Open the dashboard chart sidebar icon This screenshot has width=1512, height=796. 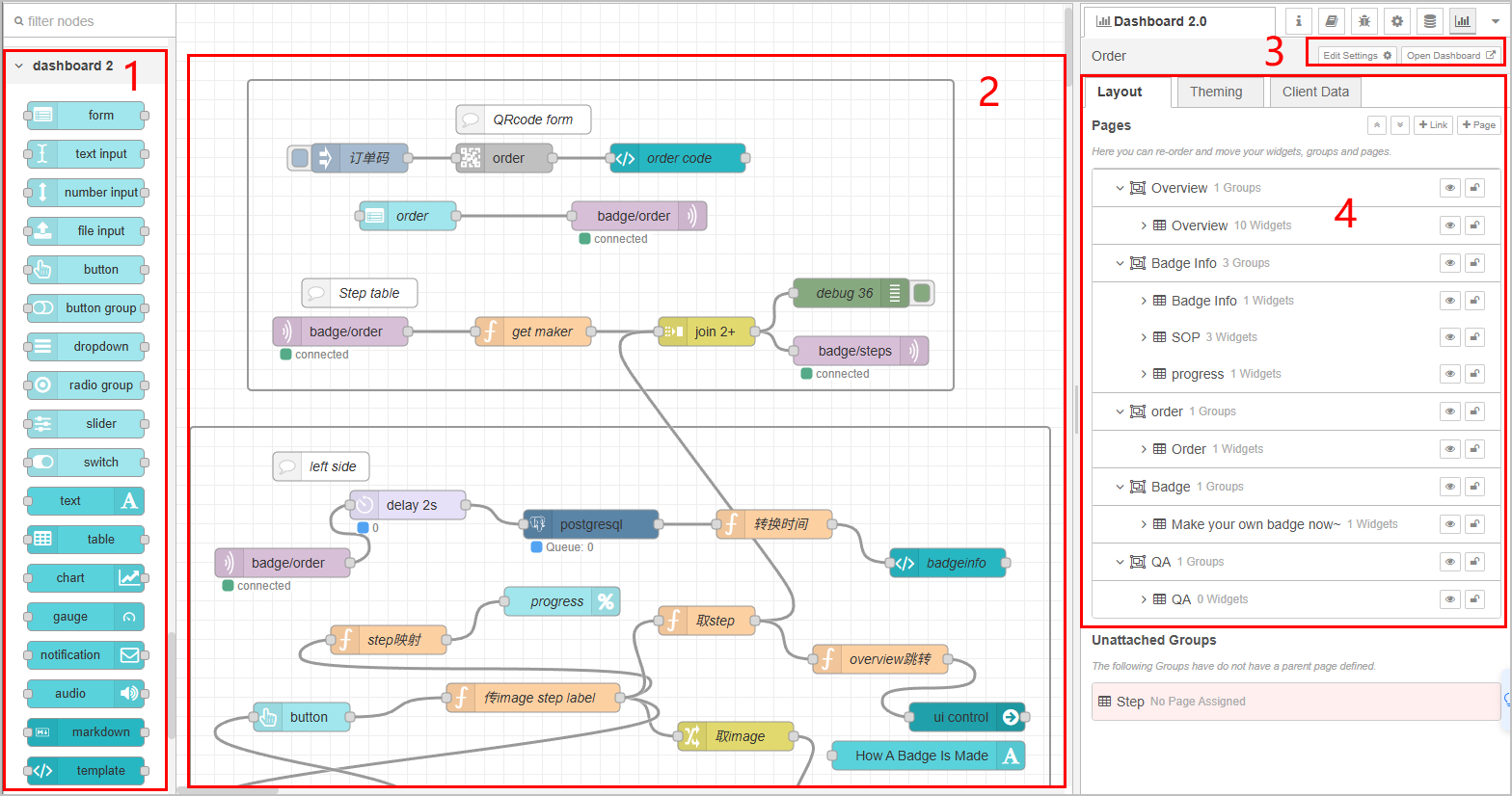(x=1463, y=21)
